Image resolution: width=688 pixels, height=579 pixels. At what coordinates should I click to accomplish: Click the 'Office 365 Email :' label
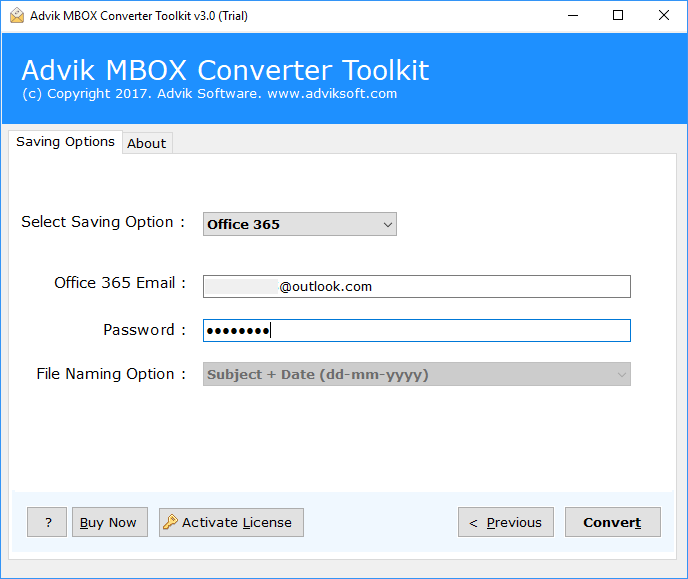coord(120,283)
